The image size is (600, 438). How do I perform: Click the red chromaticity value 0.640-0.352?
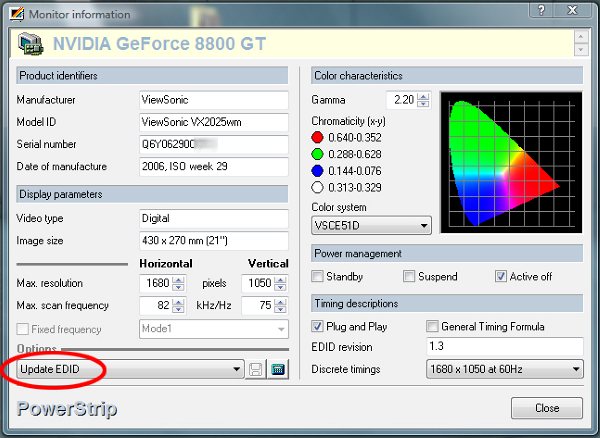355,137
